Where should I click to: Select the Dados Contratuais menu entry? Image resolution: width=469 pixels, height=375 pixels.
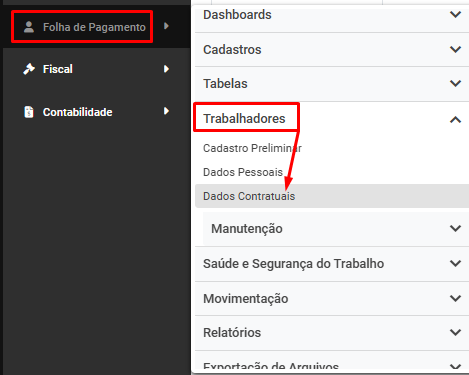coord(332,196)
